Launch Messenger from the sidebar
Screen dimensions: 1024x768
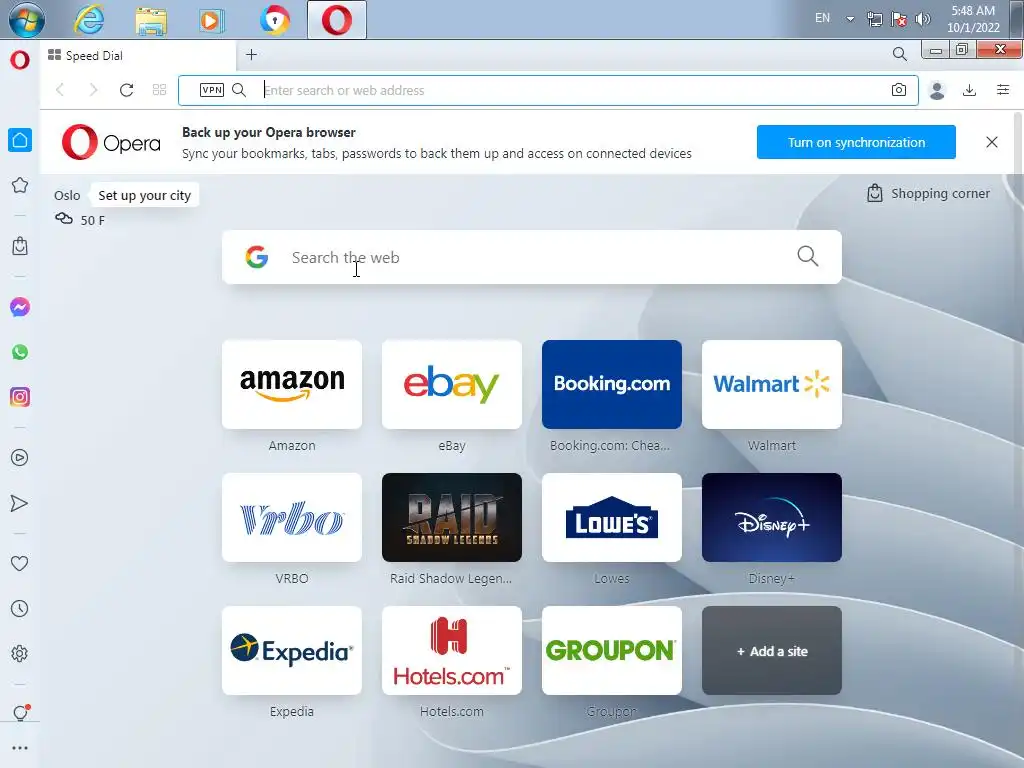(20, 307)
